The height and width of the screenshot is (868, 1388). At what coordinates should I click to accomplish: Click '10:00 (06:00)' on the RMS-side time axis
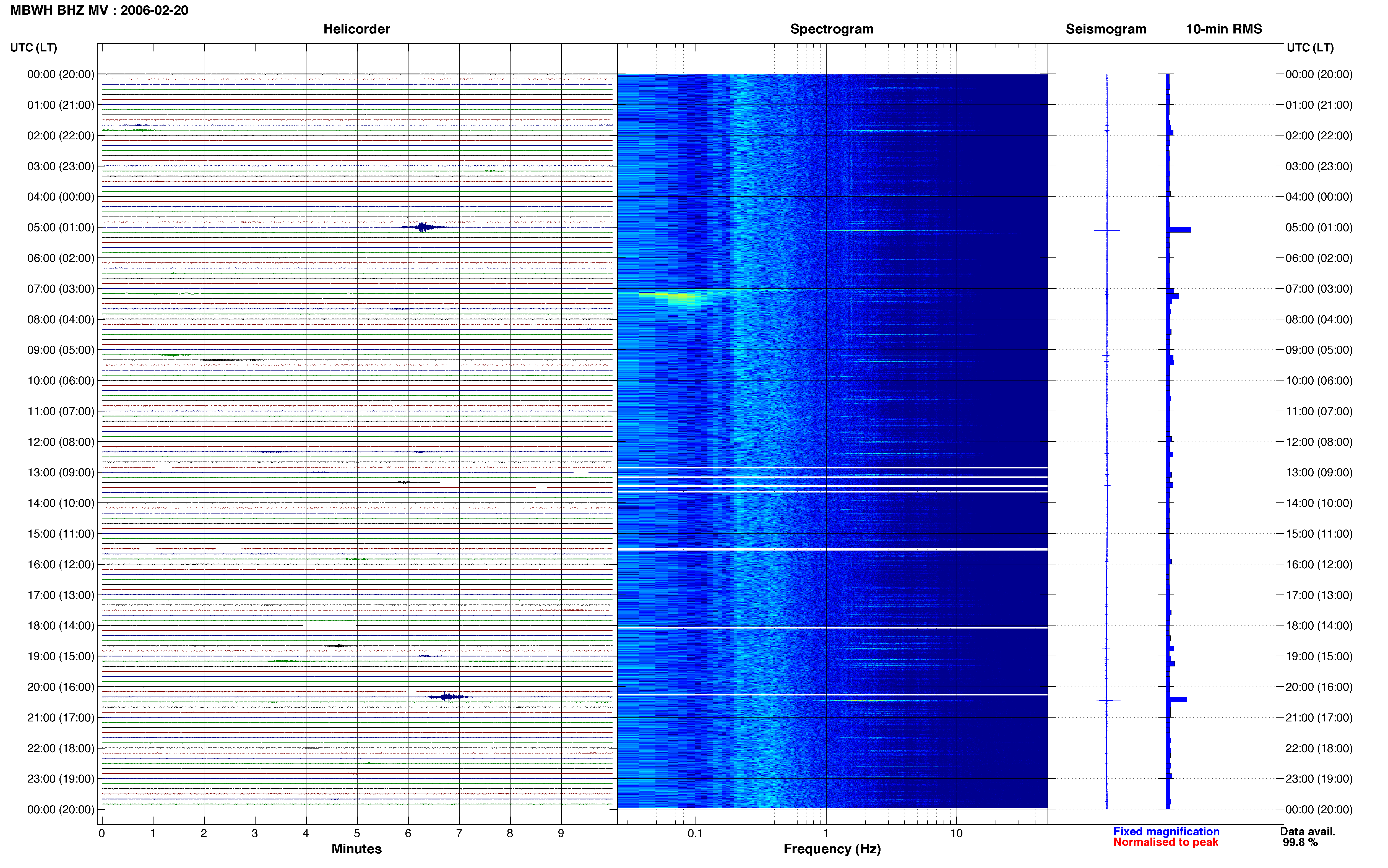tap(1319, 380)
